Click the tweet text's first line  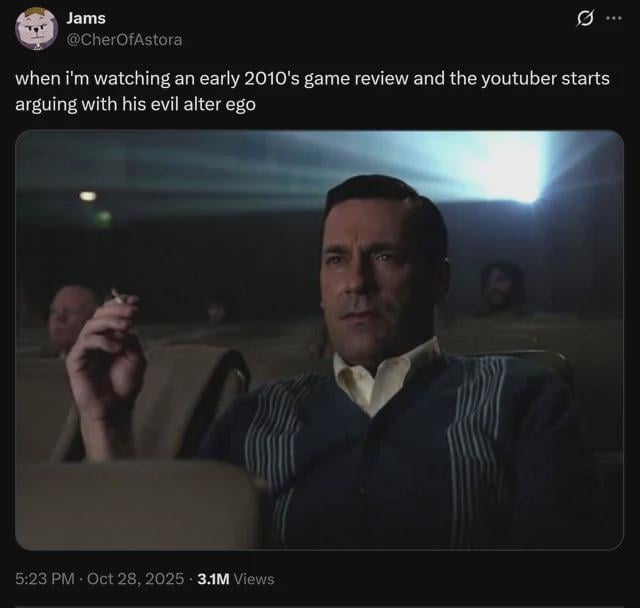point(311,79)
